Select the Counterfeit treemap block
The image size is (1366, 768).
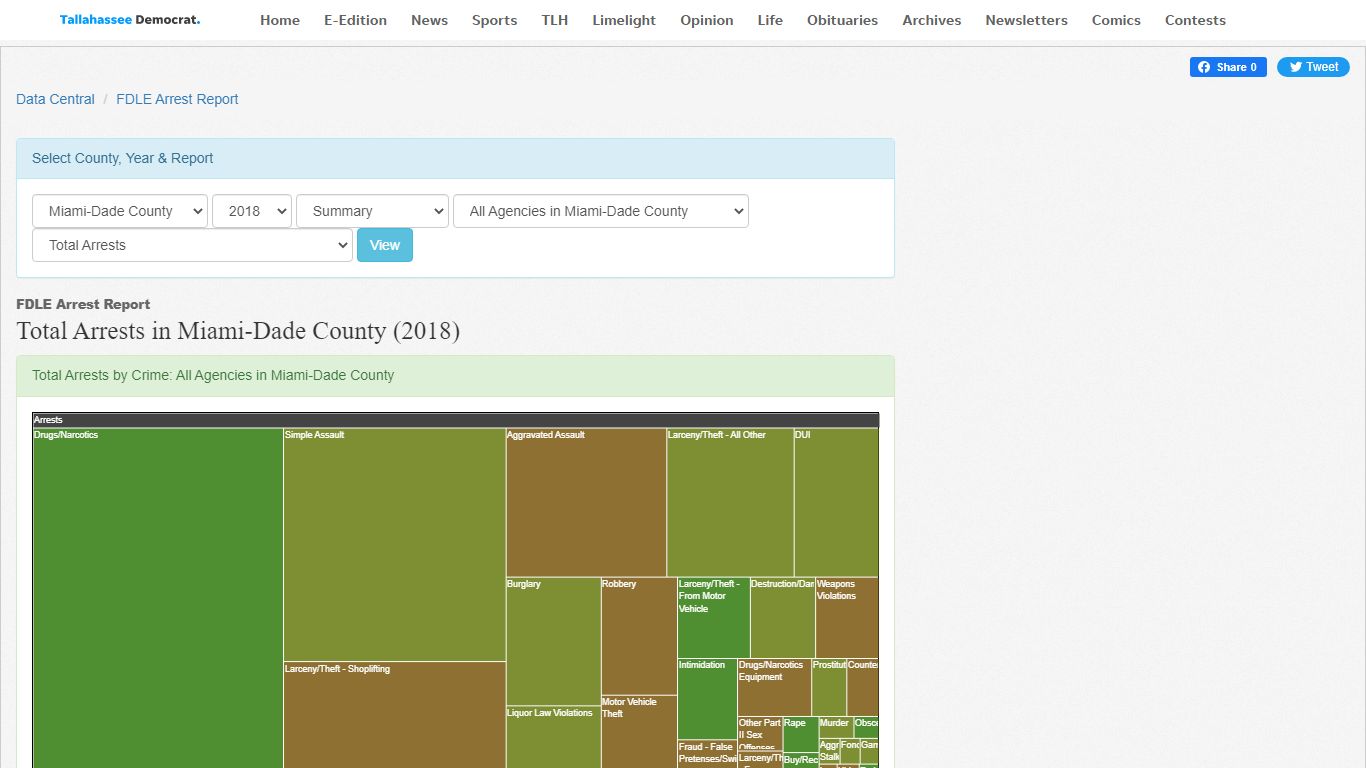coord(863,687)
